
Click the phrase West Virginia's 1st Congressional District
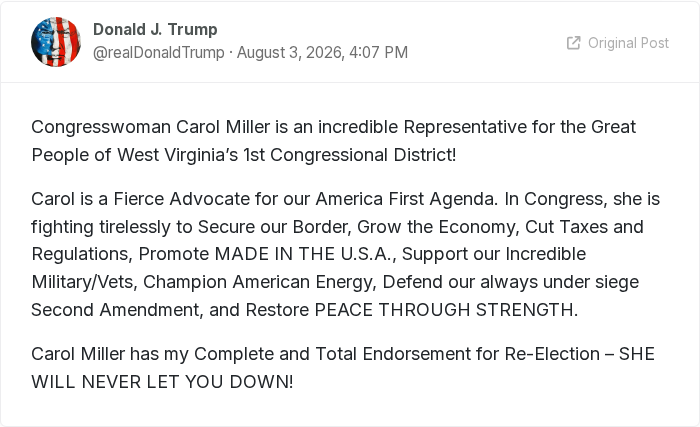[284, 155]
